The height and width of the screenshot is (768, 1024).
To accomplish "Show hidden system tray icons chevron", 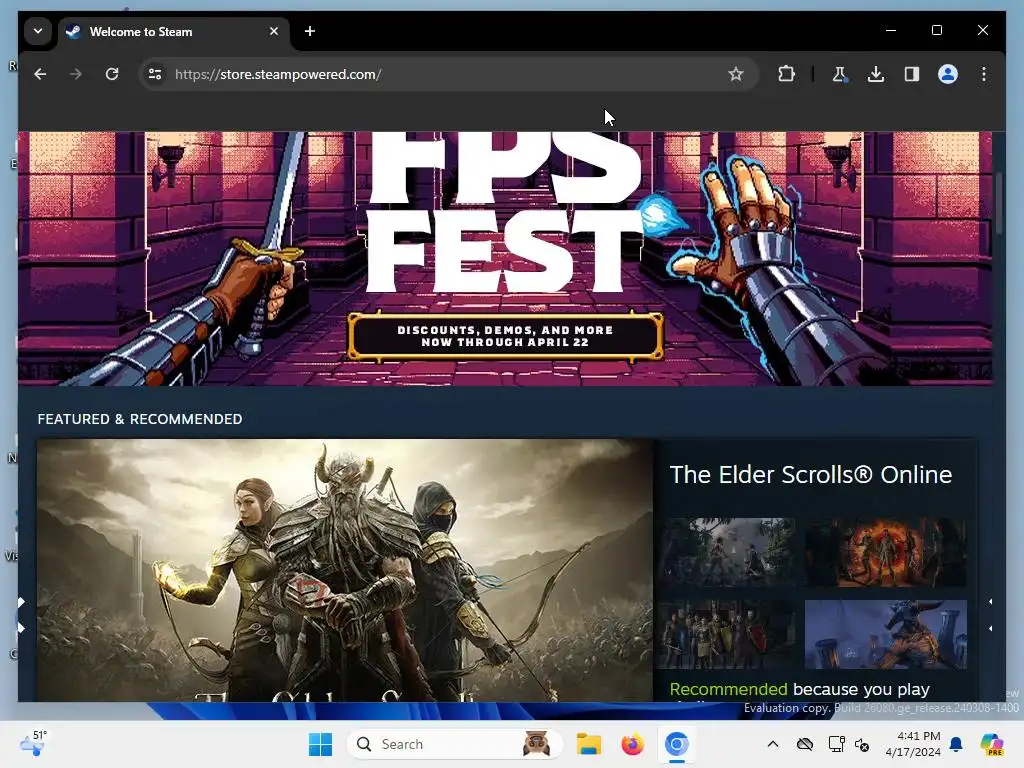I will pos(773,744).
